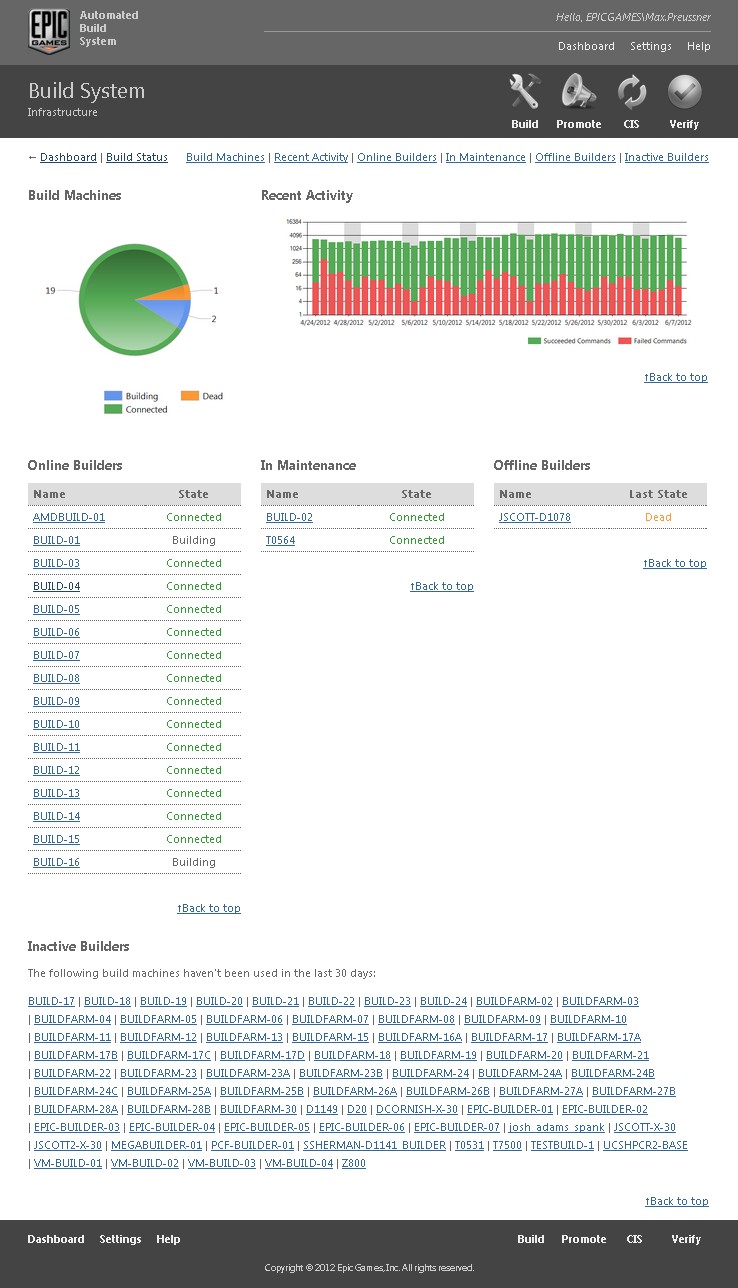Image resolution: width=738 pixels, height=1288 pixels.
Task: Open inactive builder MEGABUILDER-01
Action: [156, 1145]
